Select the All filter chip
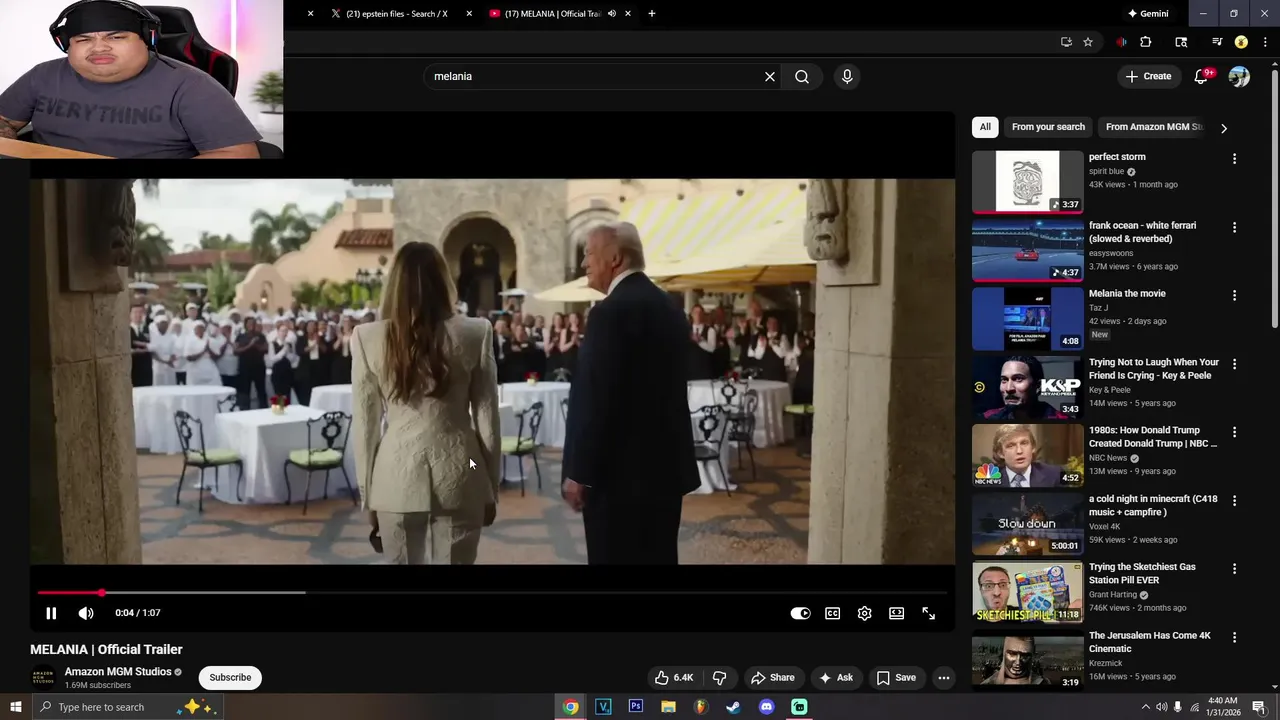This screenshot has height=720, width=1280. click(985, 127)
